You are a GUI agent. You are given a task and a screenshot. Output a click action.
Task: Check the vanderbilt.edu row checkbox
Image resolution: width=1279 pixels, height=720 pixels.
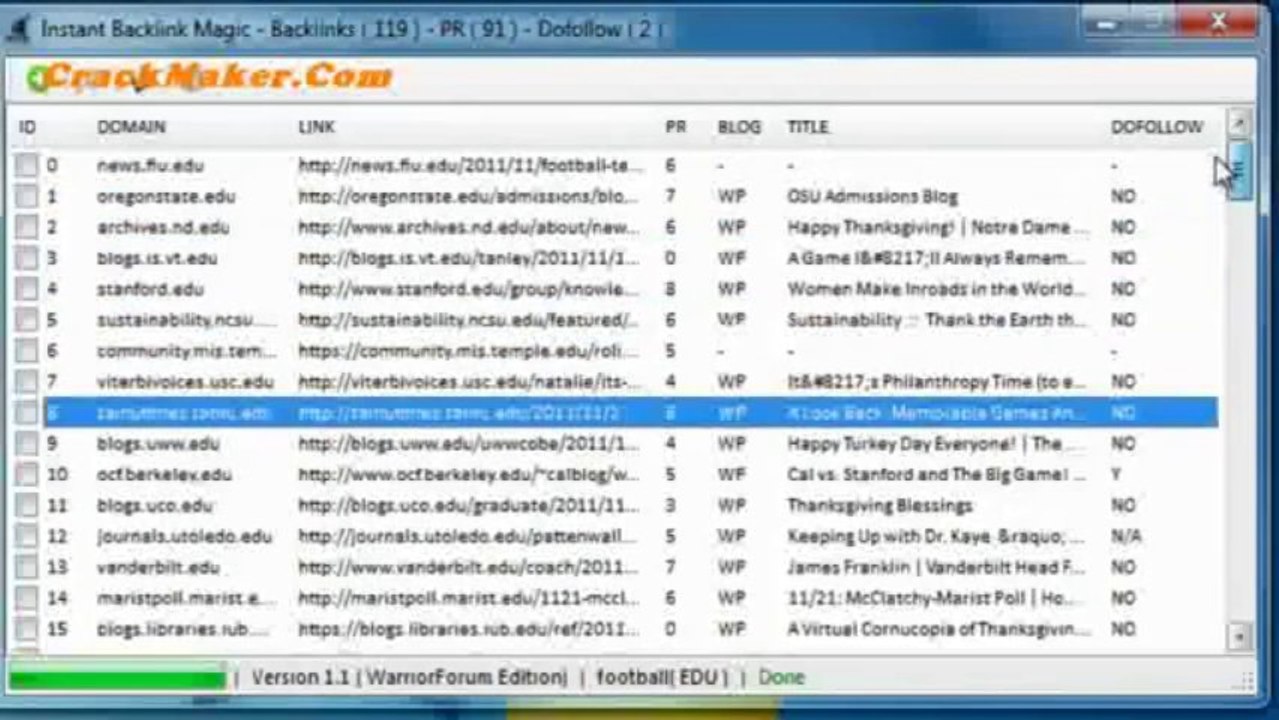[26, 567]
